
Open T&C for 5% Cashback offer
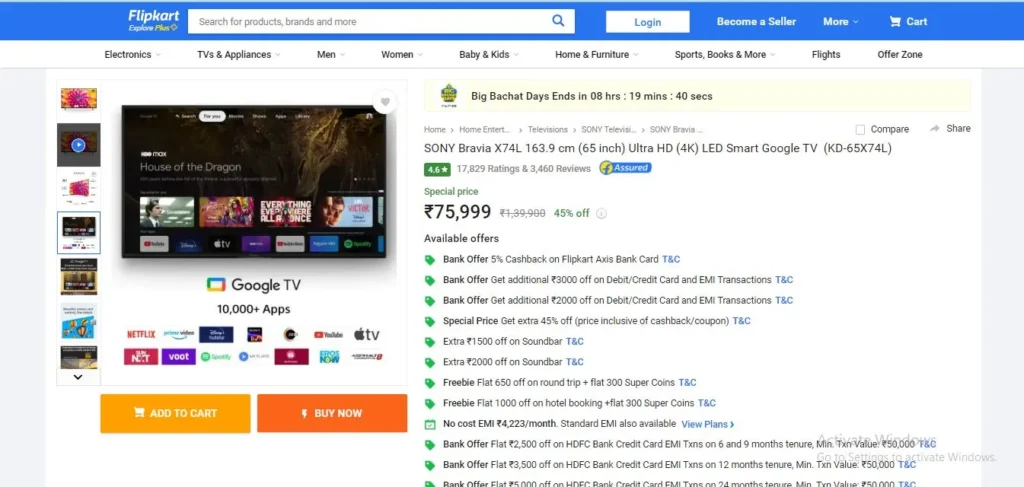(x=671, y=259)
